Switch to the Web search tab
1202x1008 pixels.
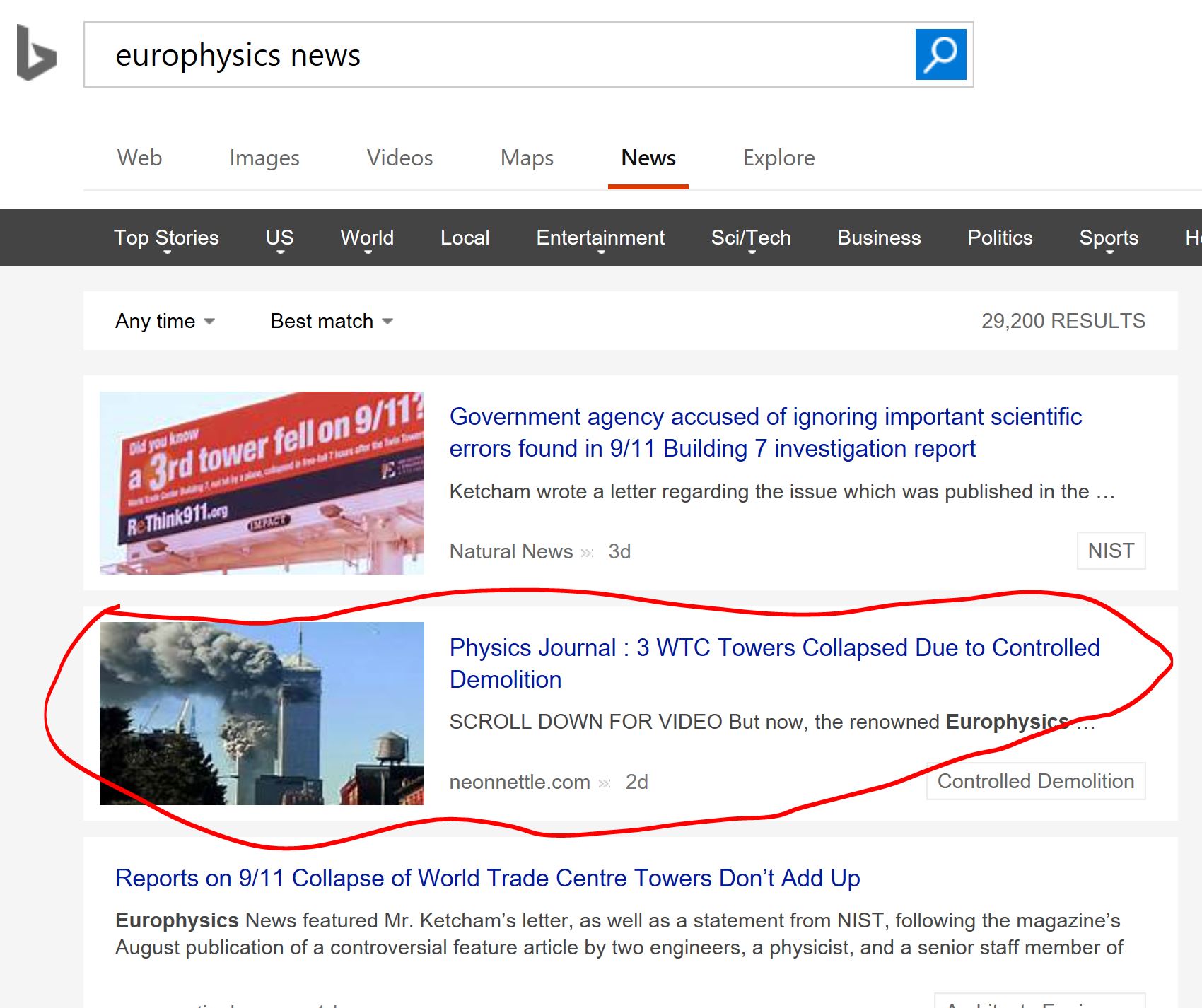click(x=139, y=158)
